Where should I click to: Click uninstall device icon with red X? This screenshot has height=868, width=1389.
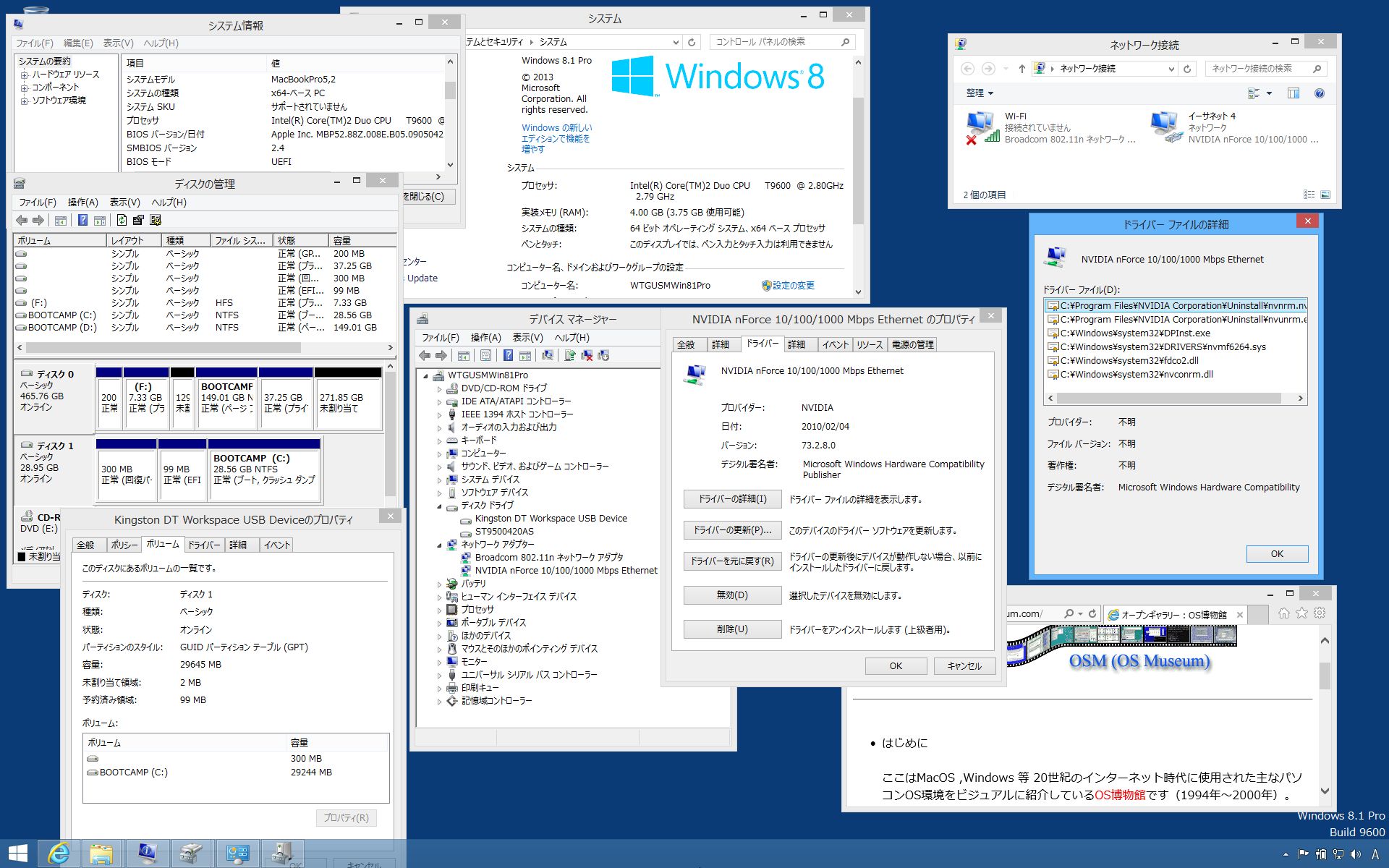(x=587, y=355)
